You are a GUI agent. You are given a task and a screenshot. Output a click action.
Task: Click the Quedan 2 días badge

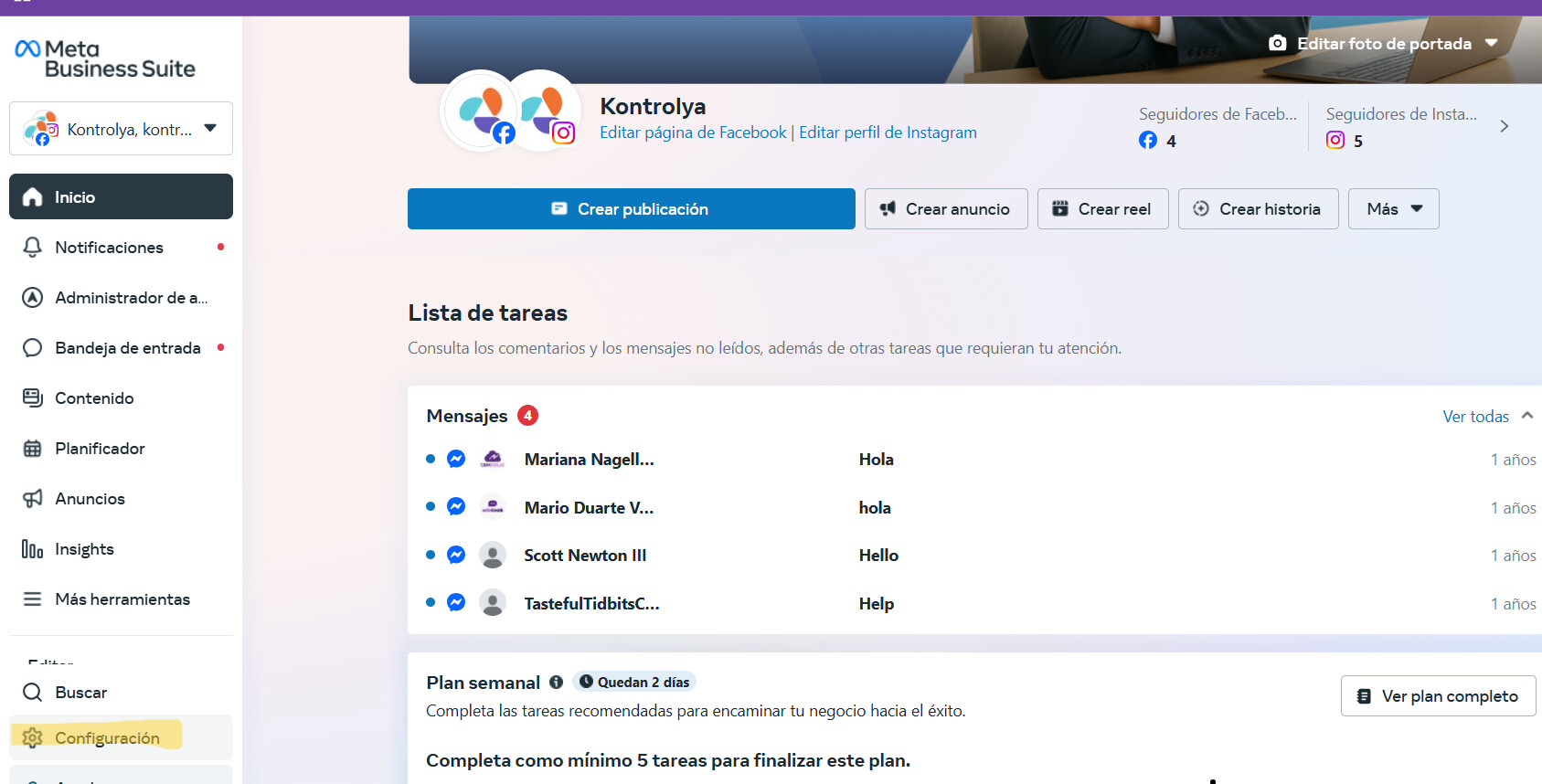click(x=634, y=682)
